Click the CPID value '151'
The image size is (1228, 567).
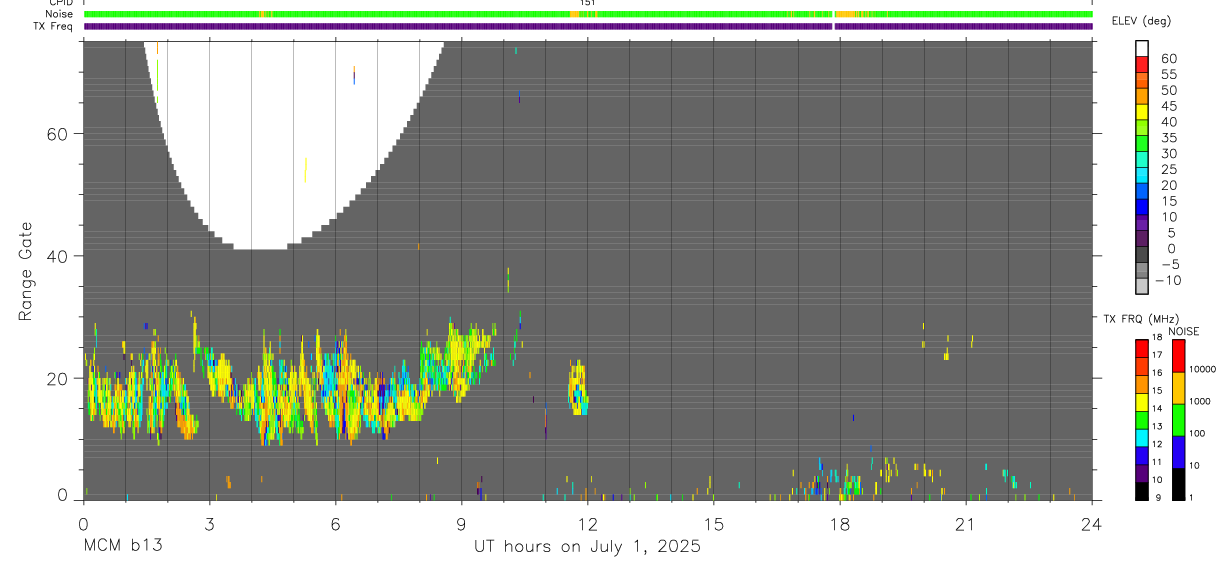[588, 3]
